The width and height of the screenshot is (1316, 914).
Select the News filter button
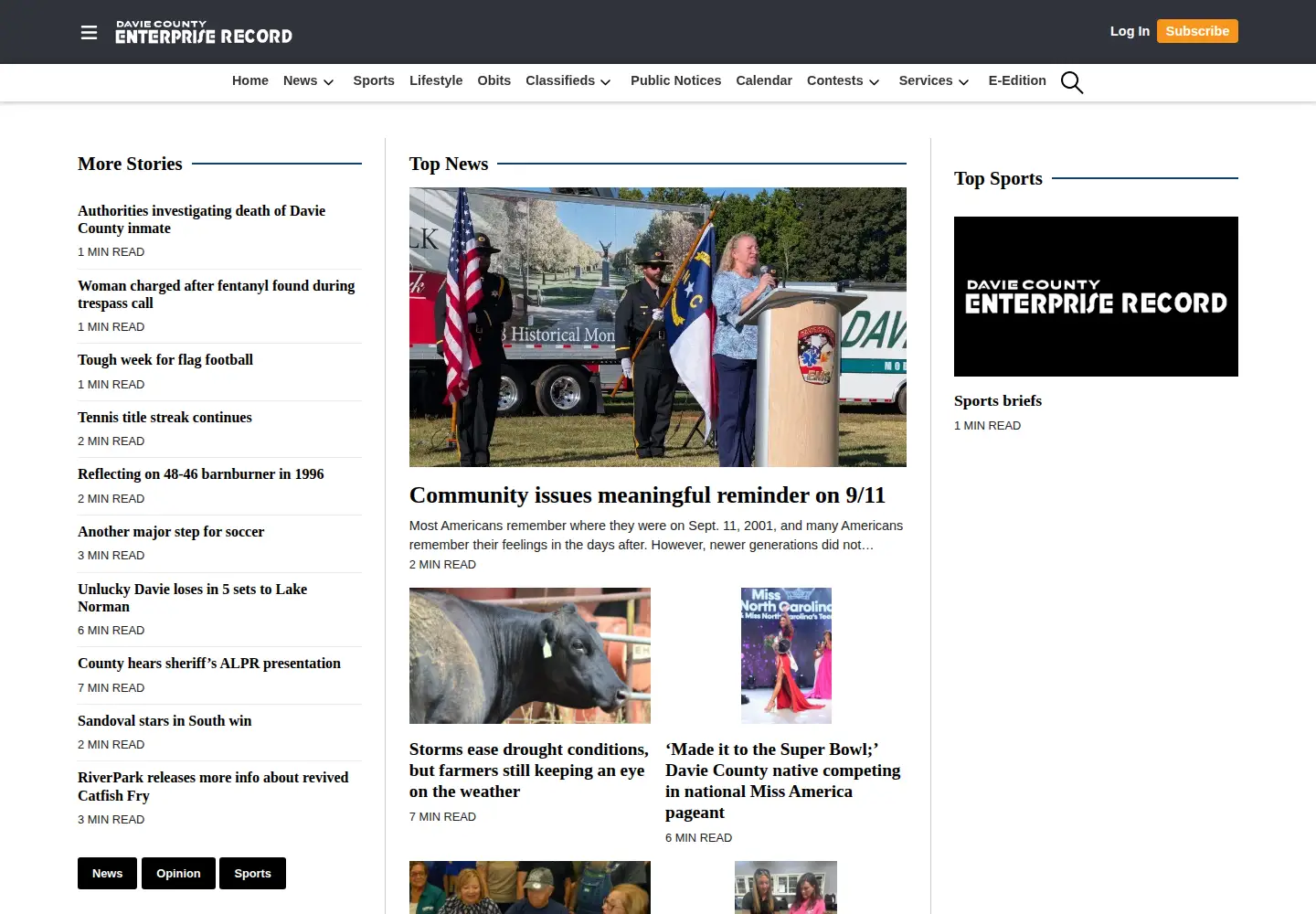tap(107, 873)
